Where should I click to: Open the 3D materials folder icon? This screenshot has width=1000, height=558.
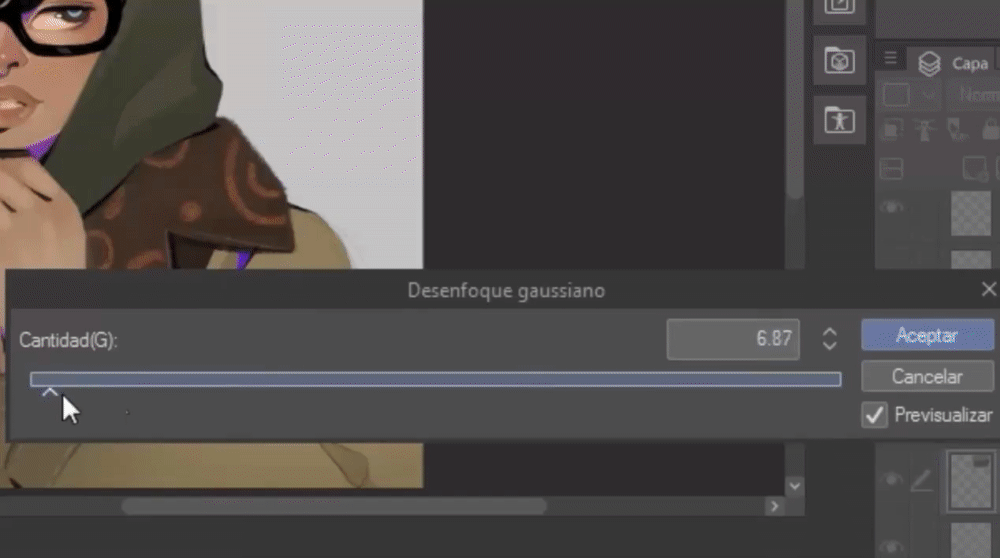pyautogui.click(x=839, y=61)
